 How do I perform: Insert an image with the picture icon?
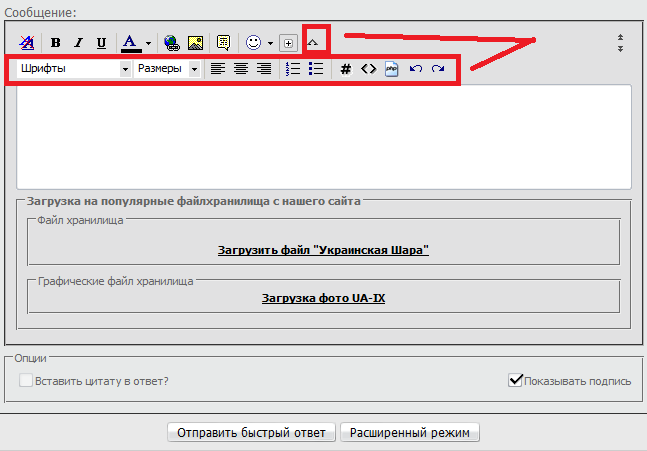195,43
